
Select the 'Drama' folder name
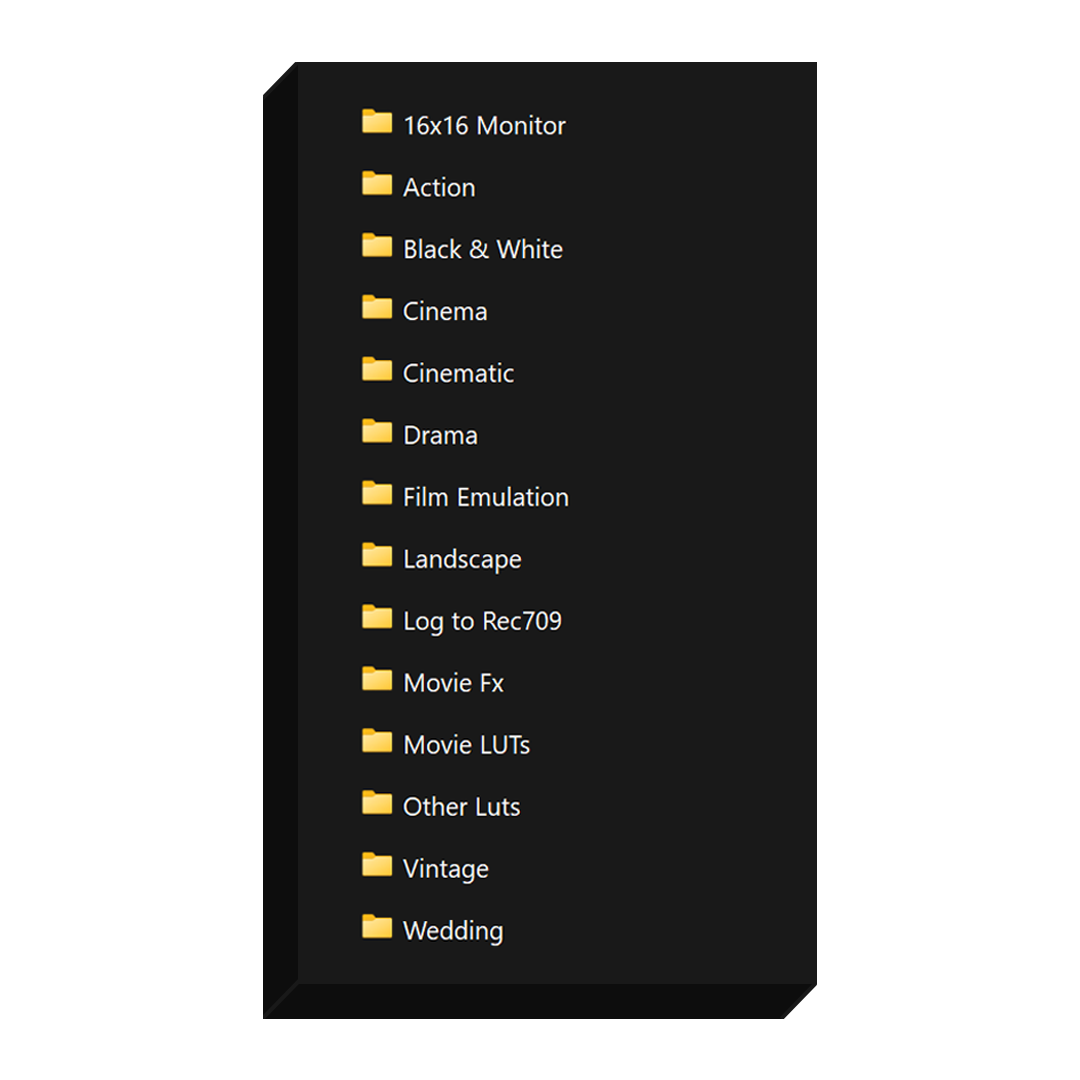tap(440, 436)
